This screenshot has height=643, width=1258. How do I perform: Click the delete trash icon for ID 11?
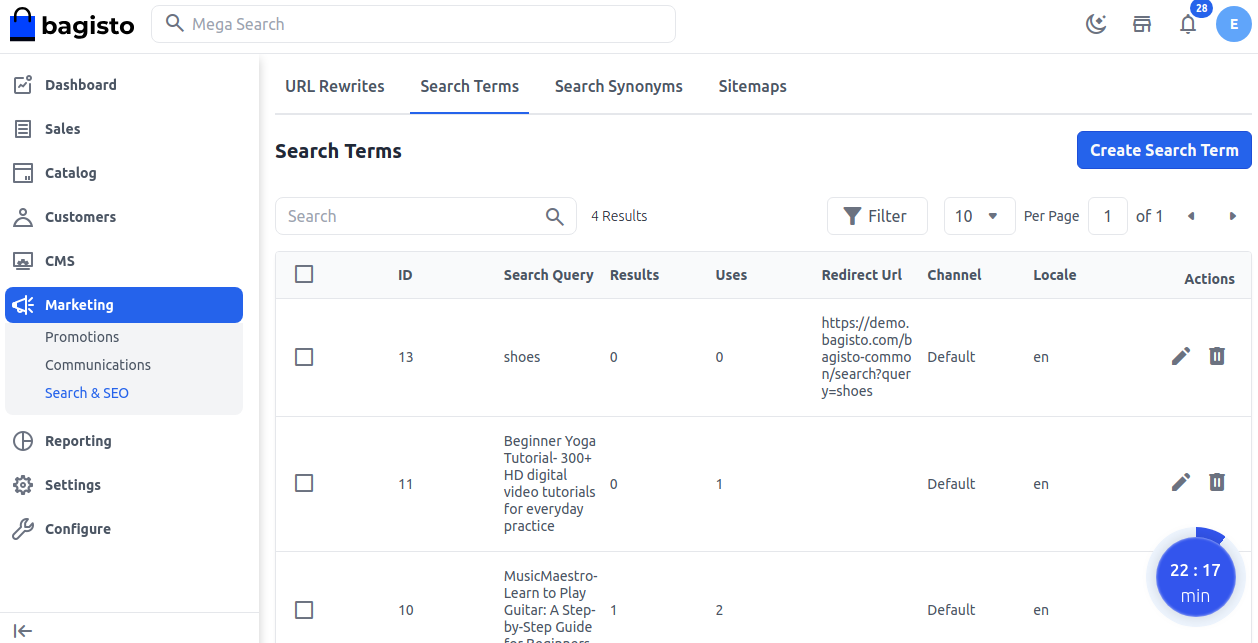coord(1217,482)
